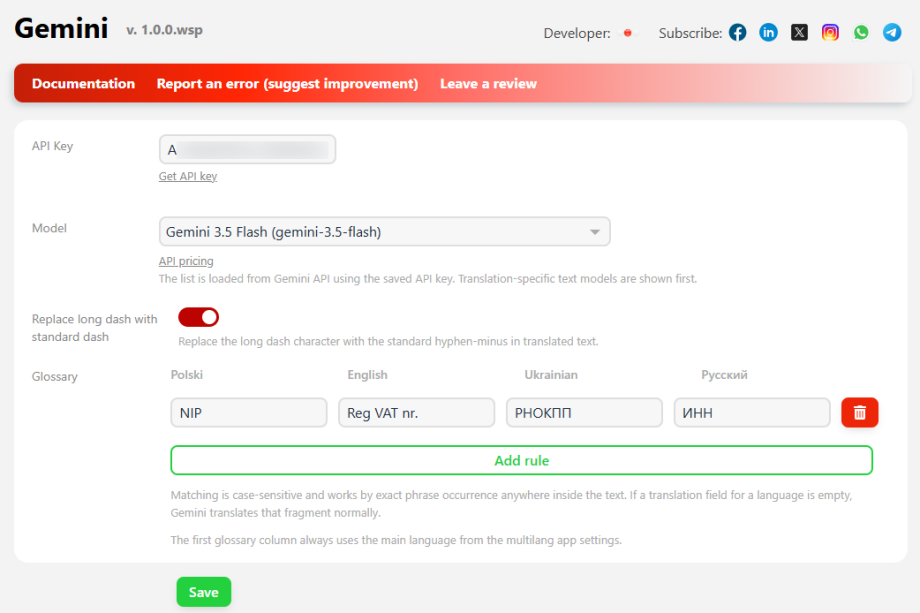Open the X (Twitter) subscribe icon
920x613 pixels.
click(x=799, y=32)
